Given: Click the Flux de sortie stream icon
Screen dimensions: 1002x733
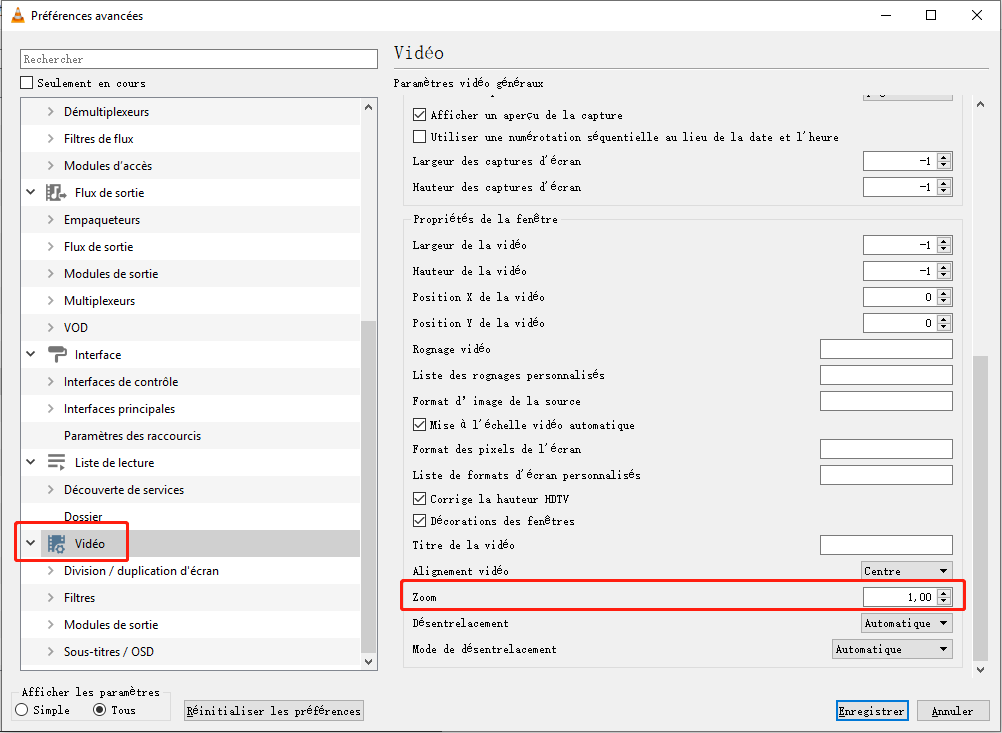Looking at the screenshot, I should tap(55, 192).
